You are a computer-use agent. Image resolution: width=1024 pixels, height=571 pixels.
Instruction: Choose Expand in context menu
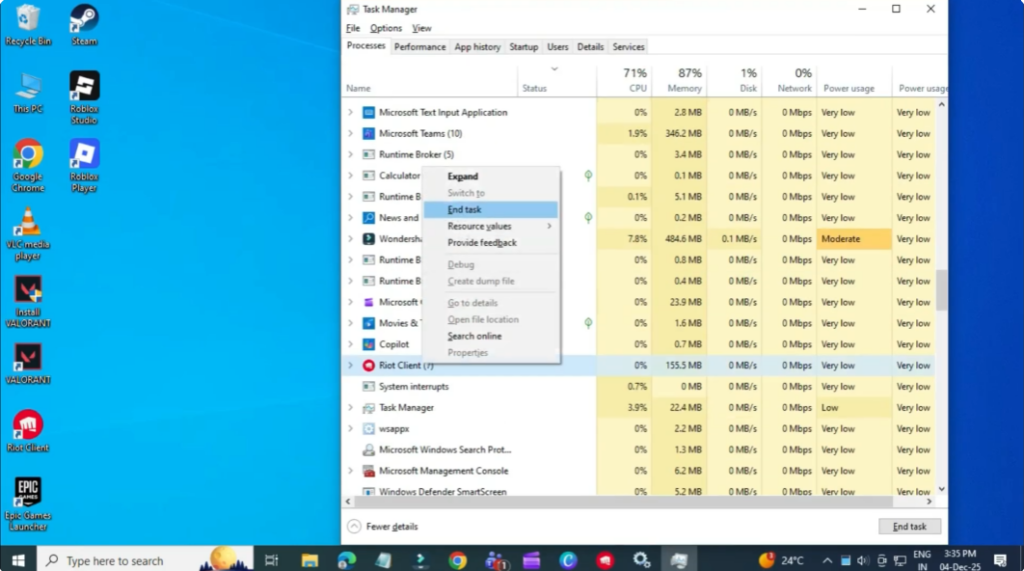[x=490, y=176]
